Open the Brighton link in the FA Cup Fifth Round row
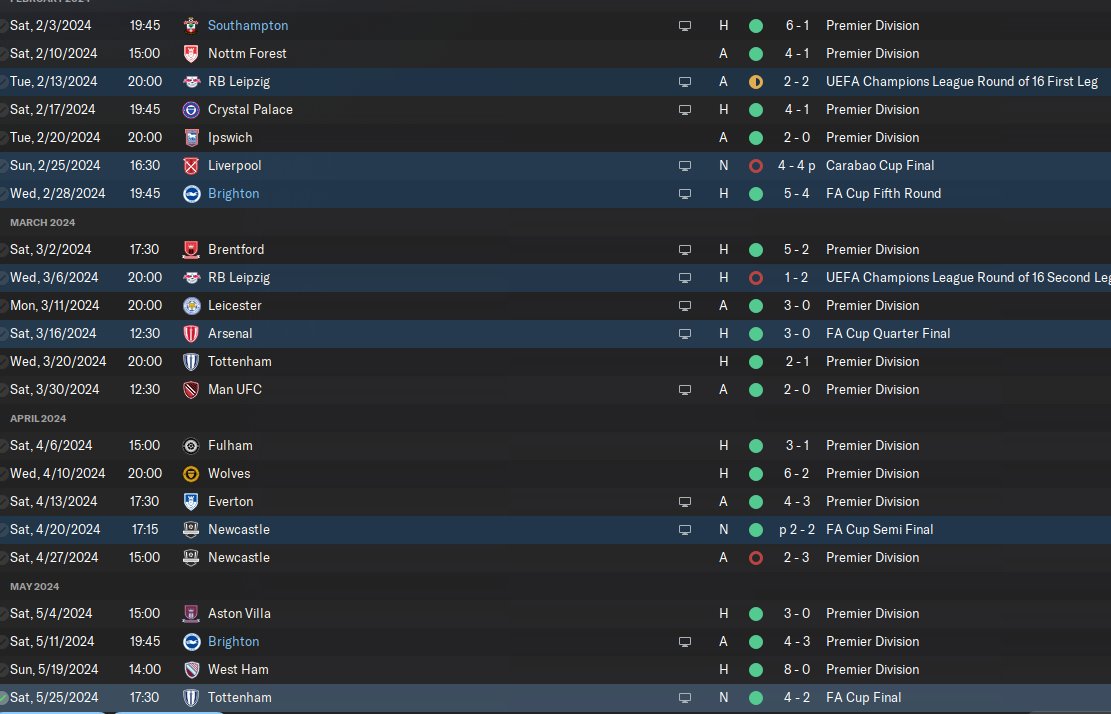Viewport: 1111px width, 714px height. pos(233,193)
